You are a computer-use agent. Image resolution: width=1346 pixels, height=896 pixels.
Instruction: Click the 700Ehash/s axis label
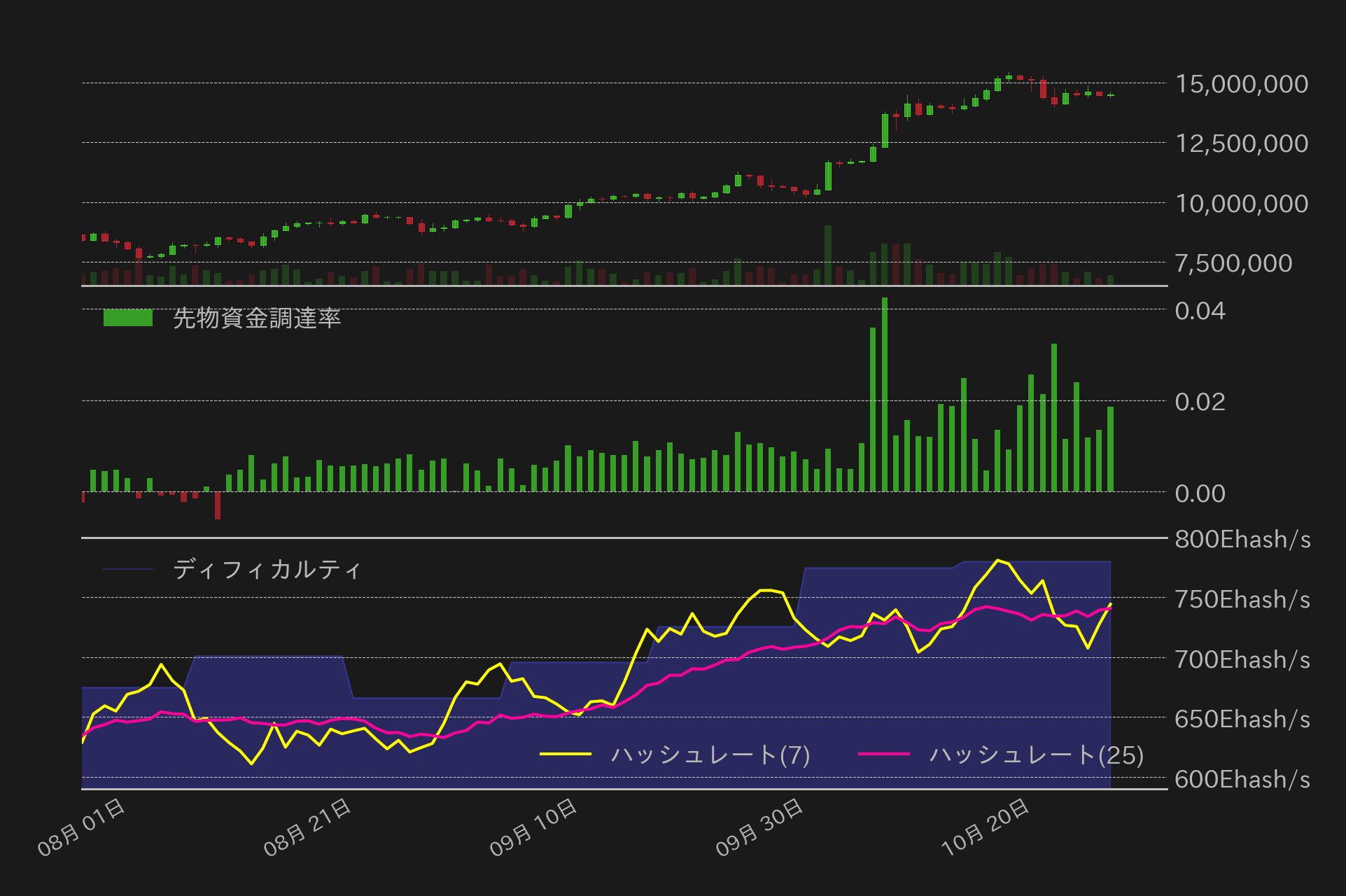click(x=1242, y=659)
